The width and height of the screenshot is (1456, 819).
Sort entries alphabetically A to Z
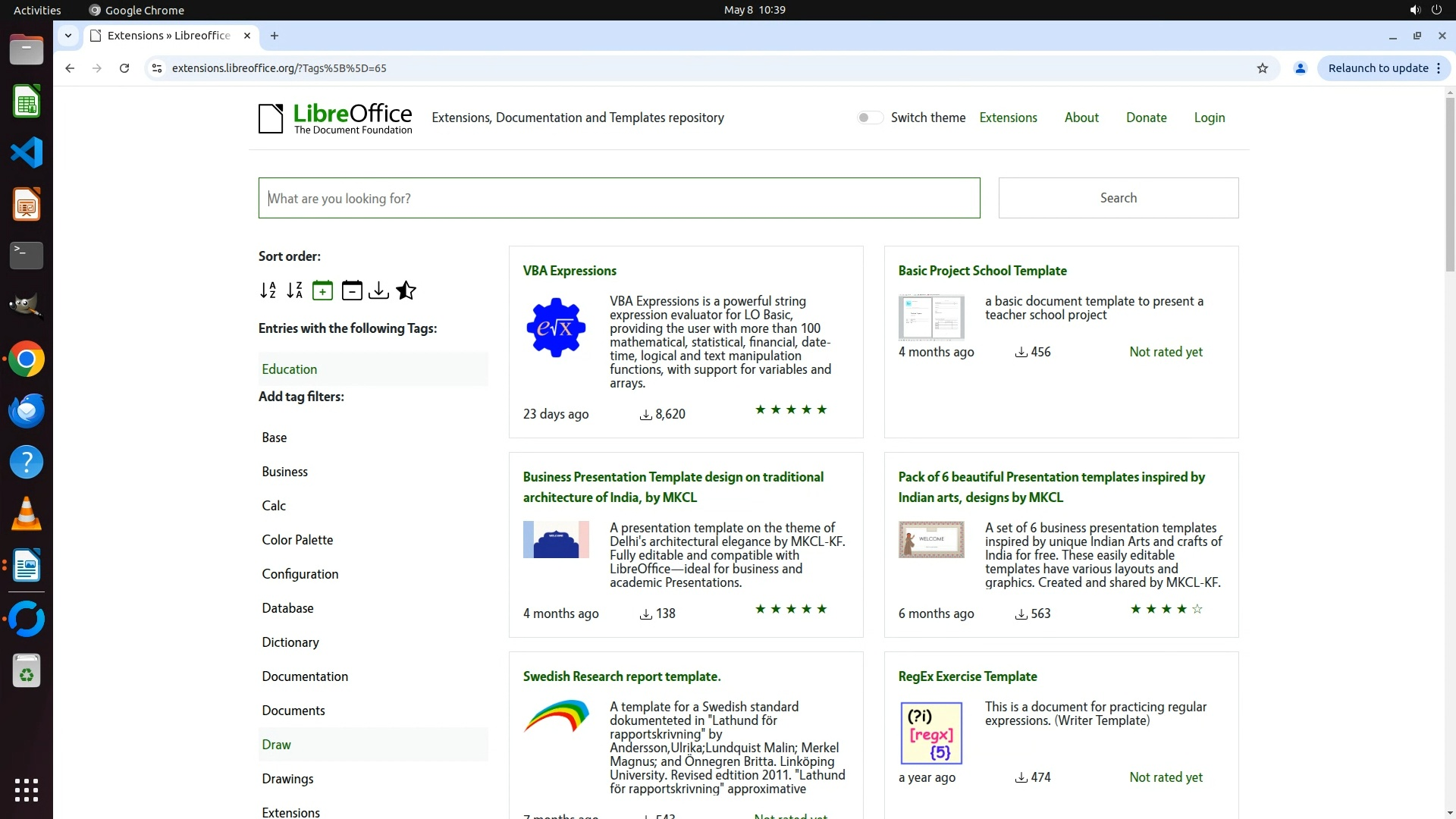(x=268, y=290)
